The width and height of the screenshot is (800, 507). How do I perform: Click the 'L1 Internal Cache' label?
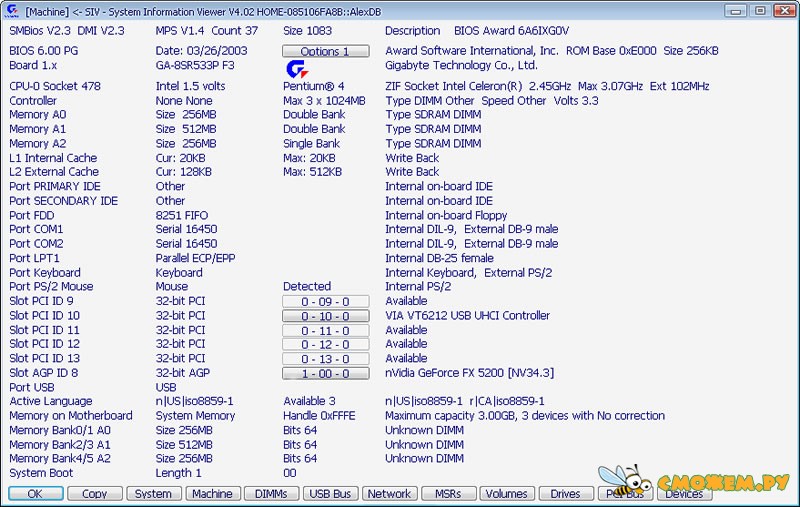tap(53, 158)
